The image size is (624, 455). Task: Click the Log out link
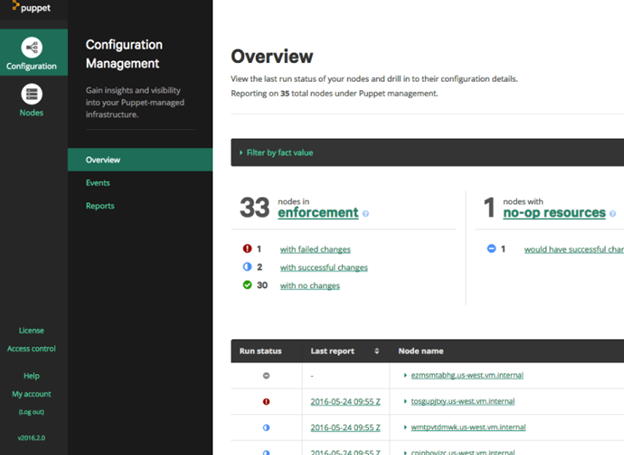tap(31, 412)
